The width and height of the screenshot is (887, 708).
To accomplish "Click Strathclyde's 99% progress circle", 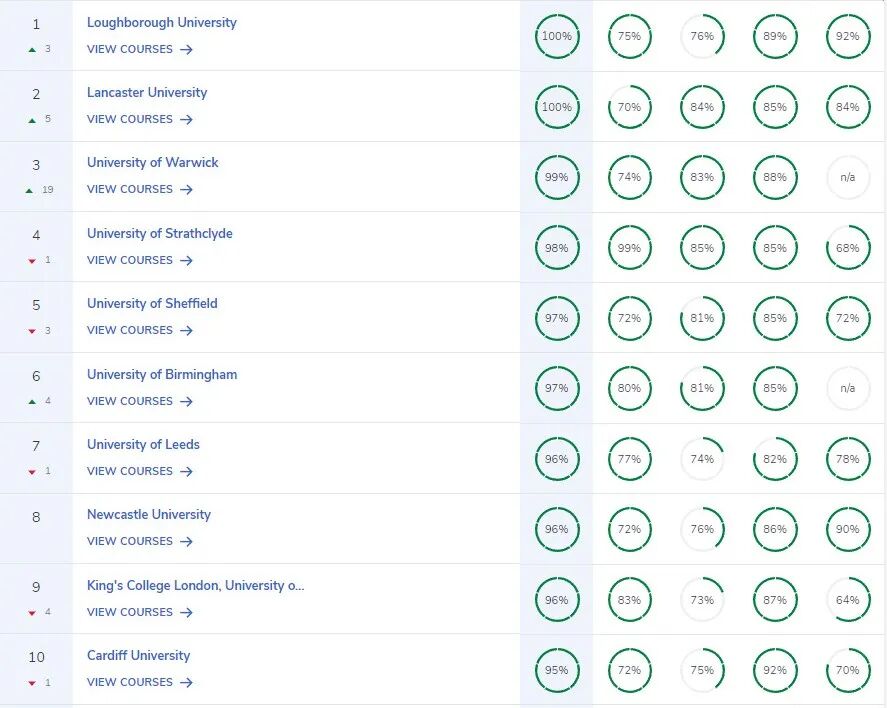I will pyautogui.click(x=629, y=248).
